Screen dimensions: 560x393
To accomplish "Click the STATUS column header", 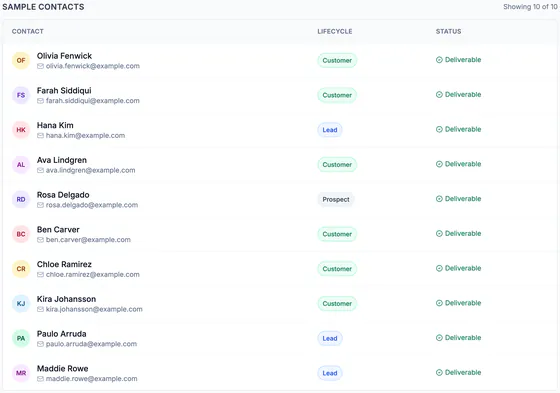I will pos(448,31).
